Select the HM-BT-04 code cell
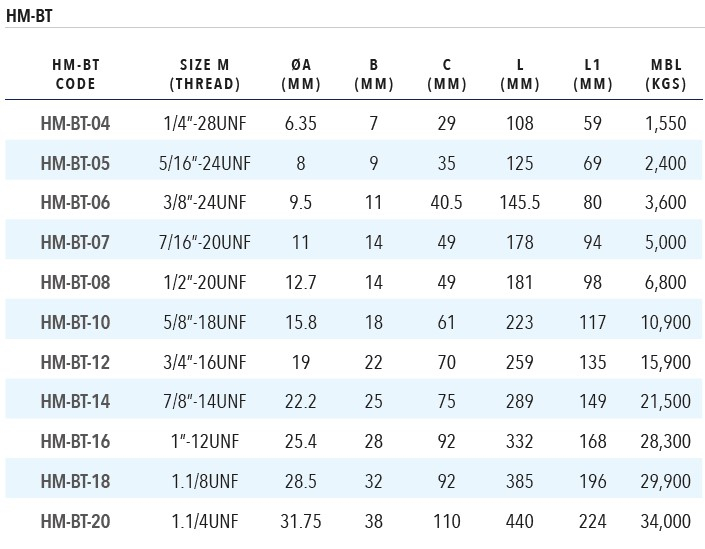 (x=76, y=124)
